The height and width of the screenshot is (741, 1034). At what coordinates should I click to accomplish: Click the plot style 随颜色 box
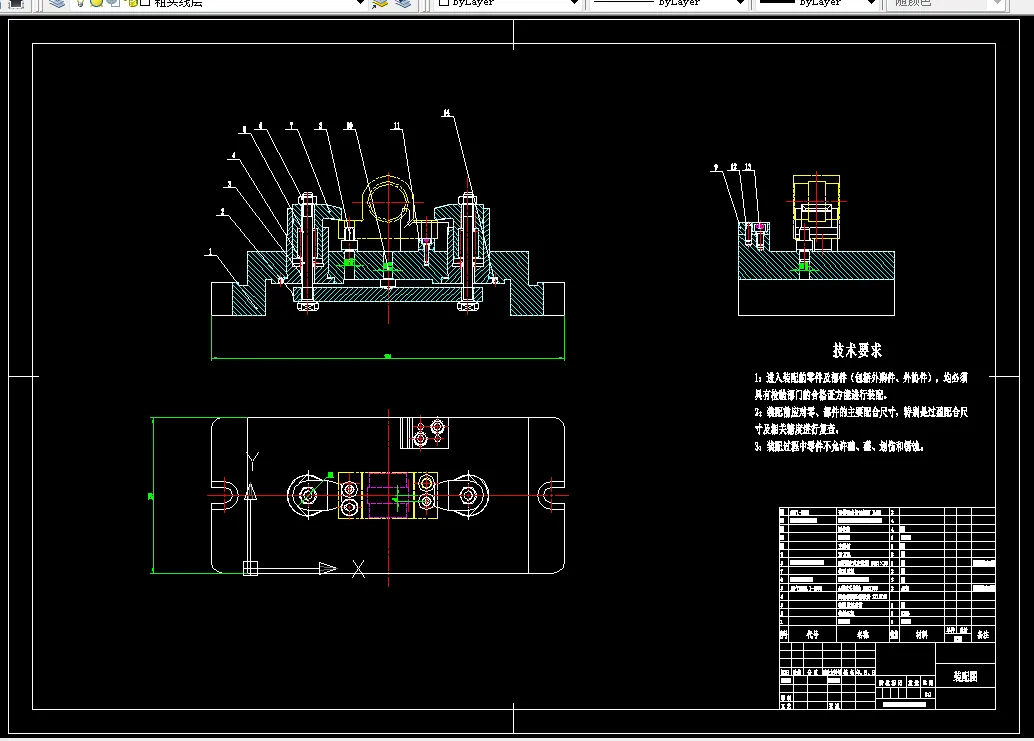[x=947, y=3]
